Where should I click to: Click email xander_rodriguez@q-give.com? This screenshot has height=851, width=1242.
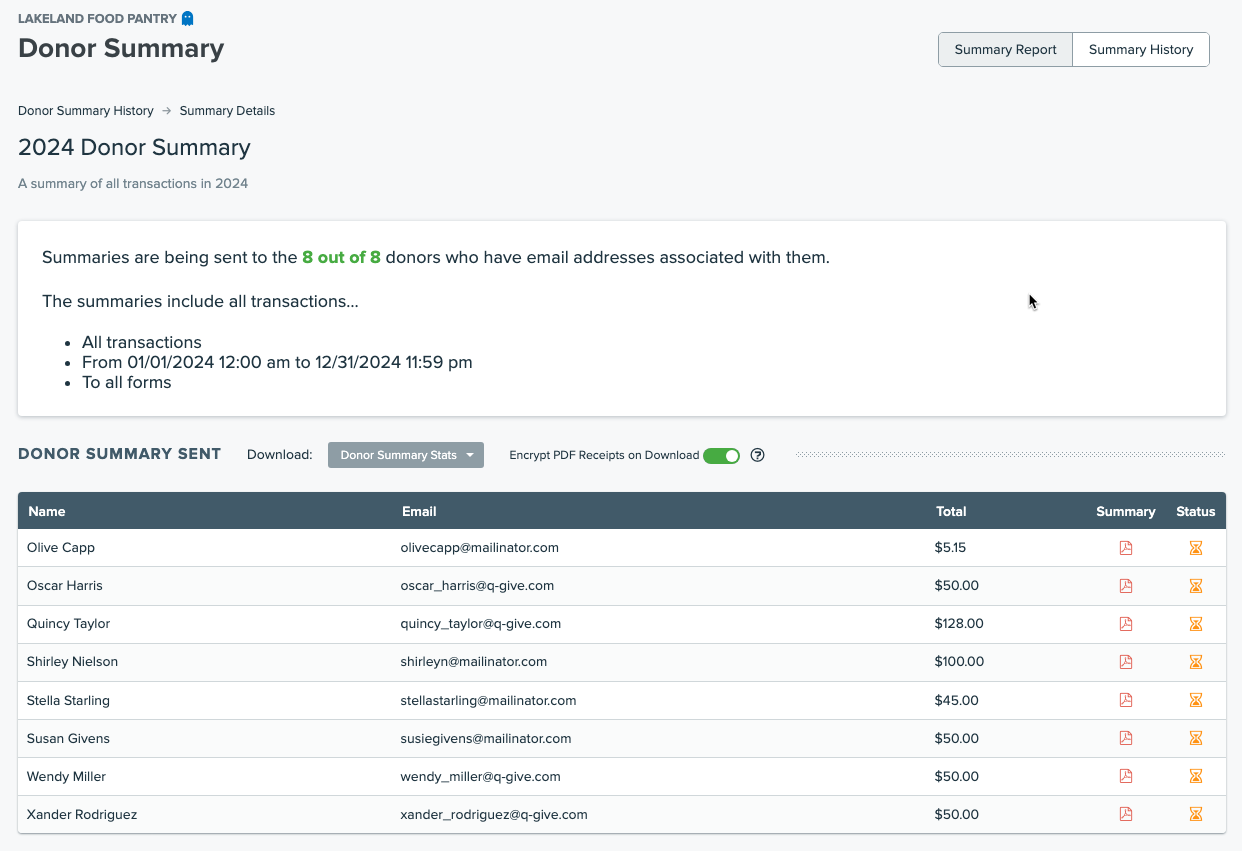point(494,814)
